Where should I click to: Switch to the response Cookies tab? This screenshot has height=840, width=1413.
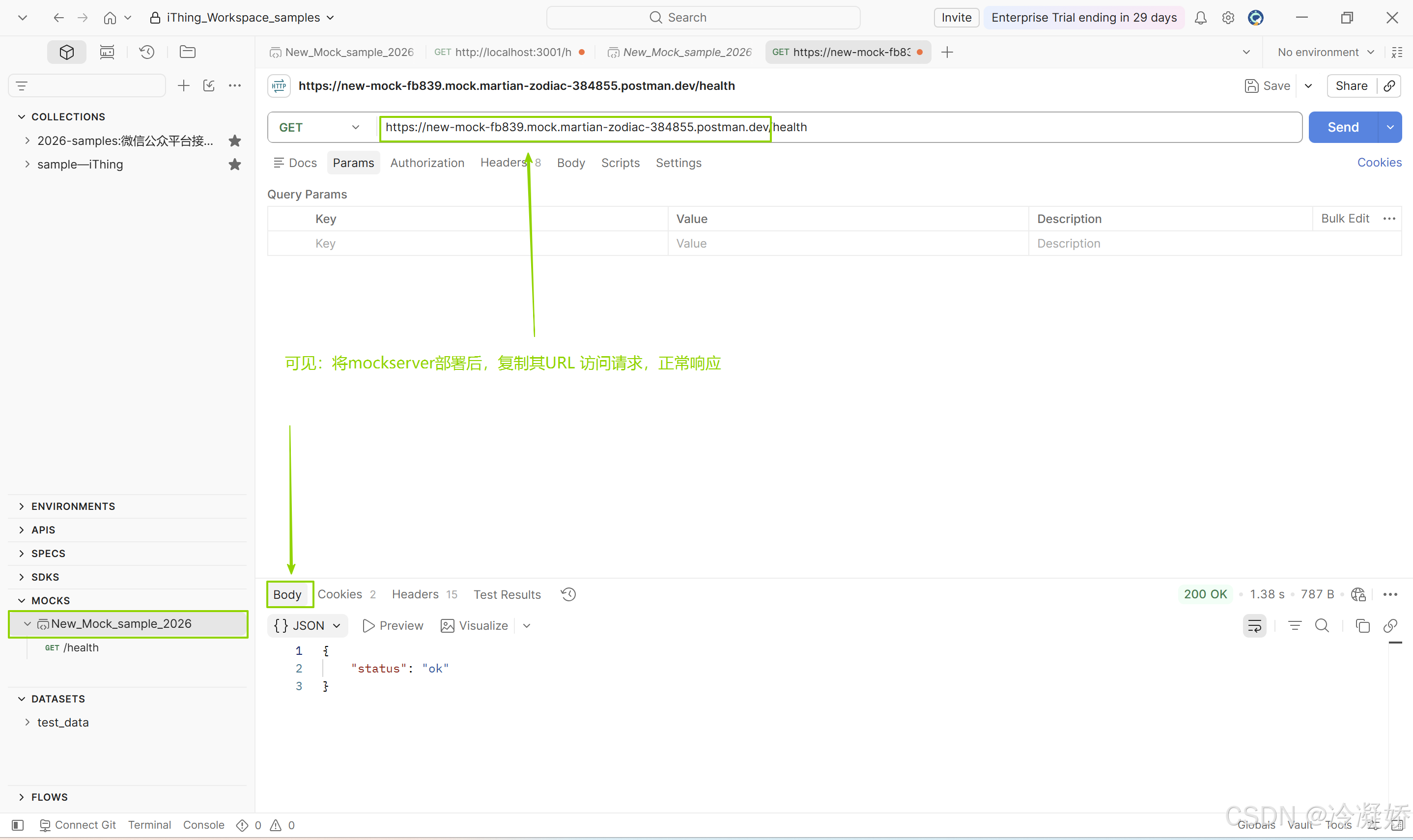[346, 594]
